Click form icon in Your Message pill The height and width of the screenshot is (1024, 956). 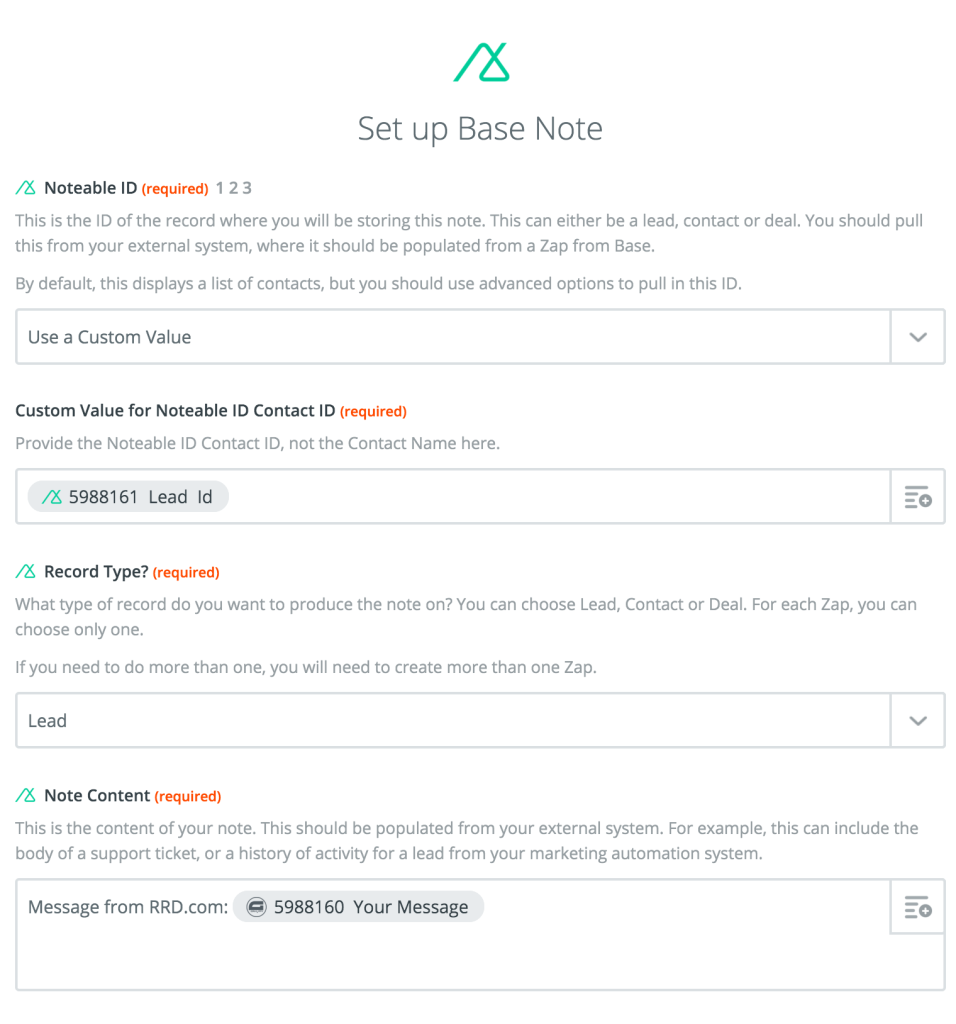pyautogui.click(x=257, y=906)
